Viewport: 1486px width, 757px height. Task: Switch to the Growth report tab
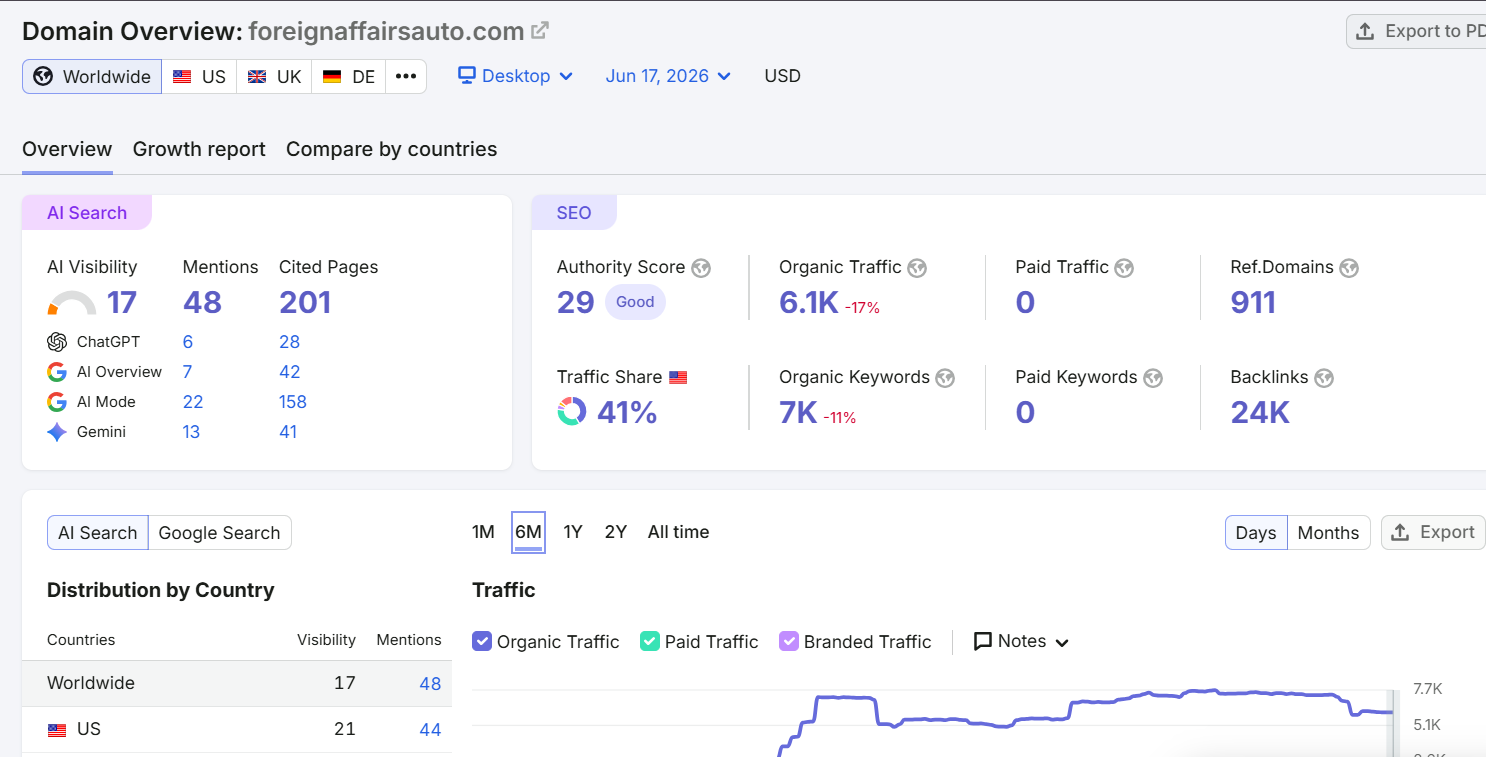[x=199, y=149]
